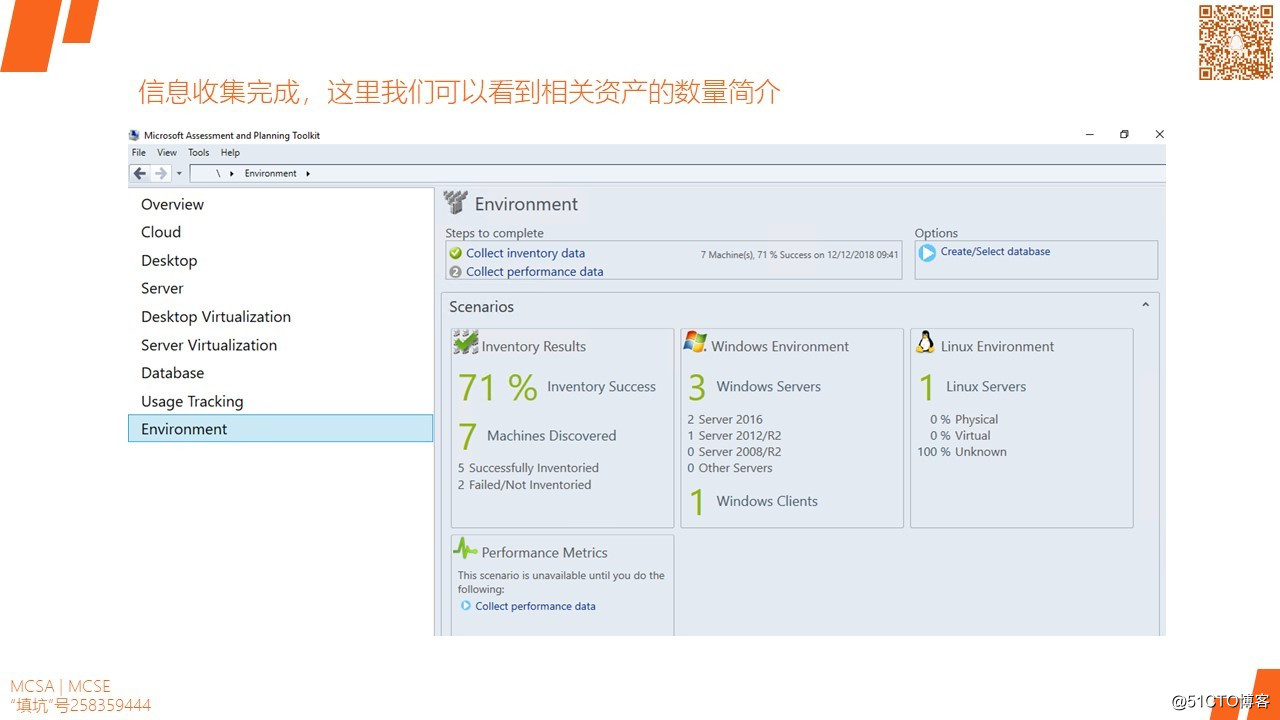The height and width of the screenshot is (720, 1280).
Task: Click the '5 Successfully Inventoried' line
Action: pos(528,468)
